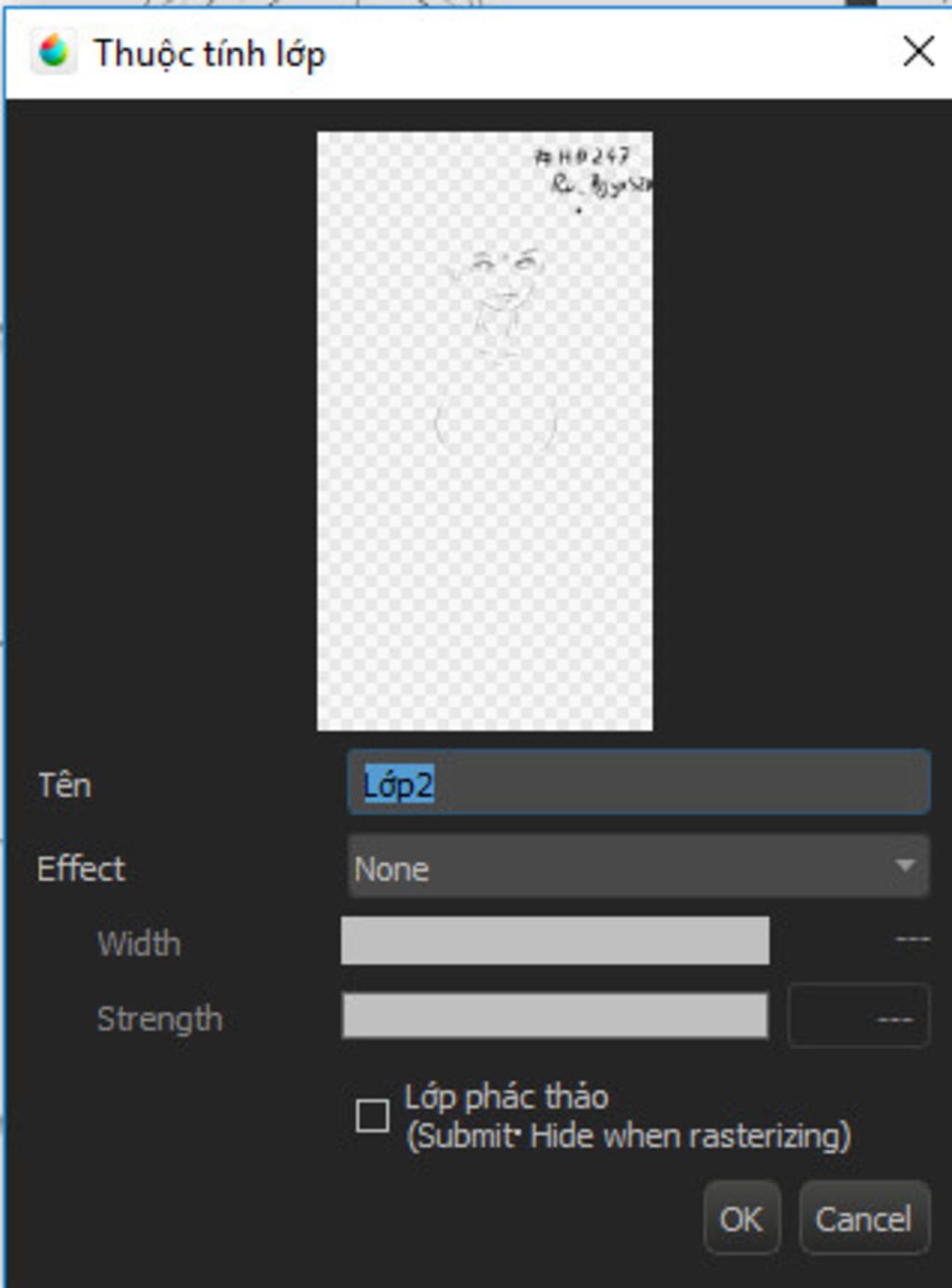The height and width of the screenshot is (1288, 952).
Task: Click the Effect label
Action: click(81, 868)
